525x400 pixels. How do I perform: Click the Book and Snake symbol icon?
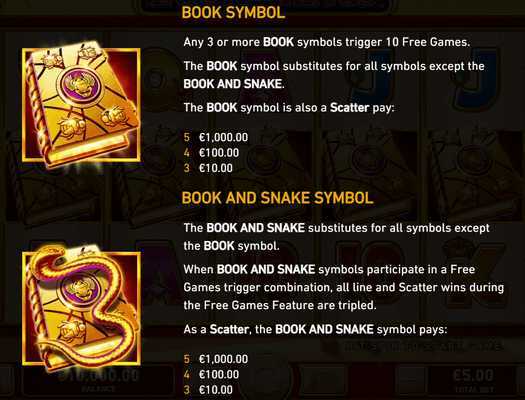[x=81, y=308]
